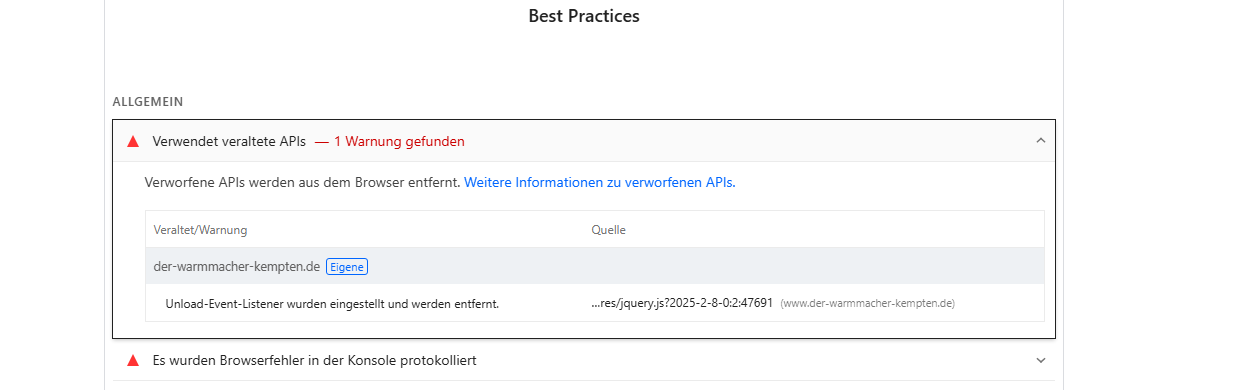The image size is (1259, 390).
Task: Click the ALLGEMEIN section label
Action: click(x=148, y=102)
